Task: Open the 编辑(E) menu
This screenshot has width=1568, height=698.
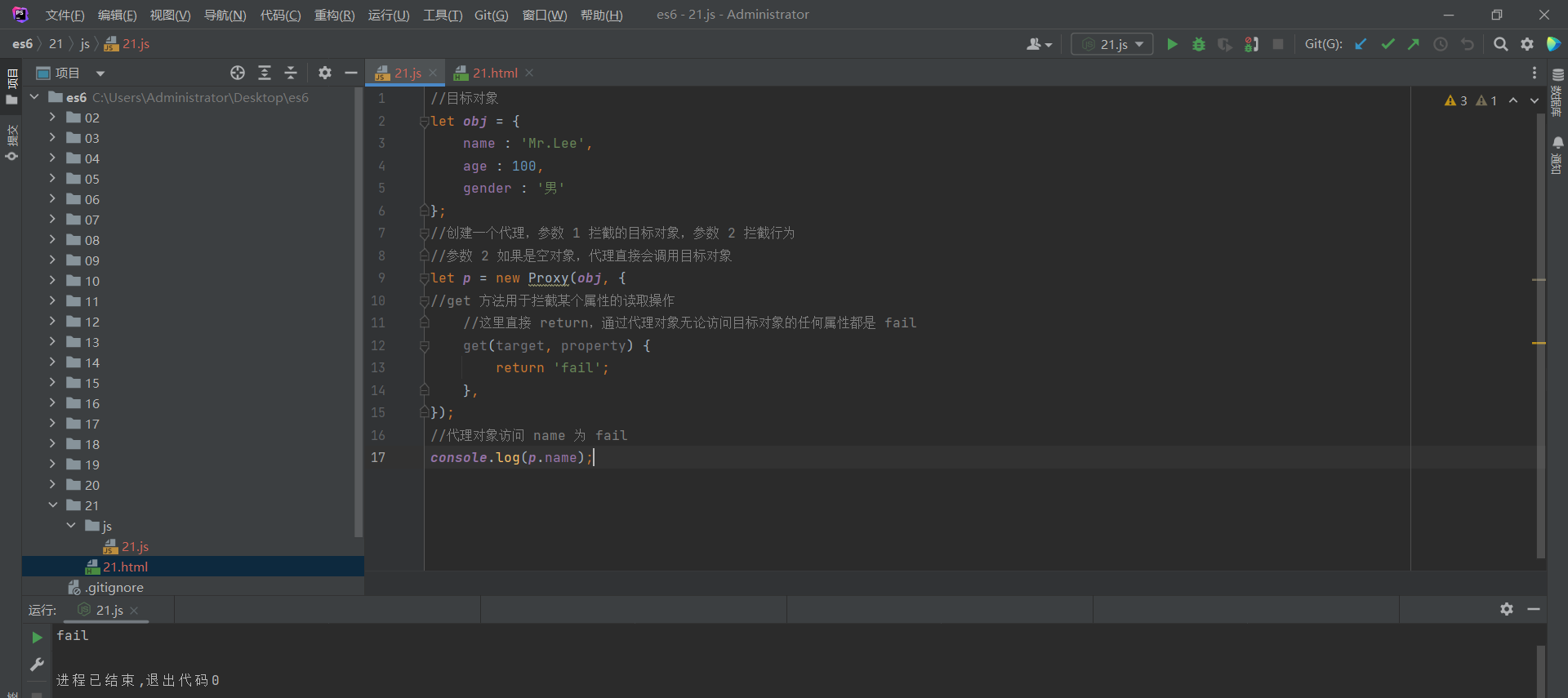Action: coord(117,15)
